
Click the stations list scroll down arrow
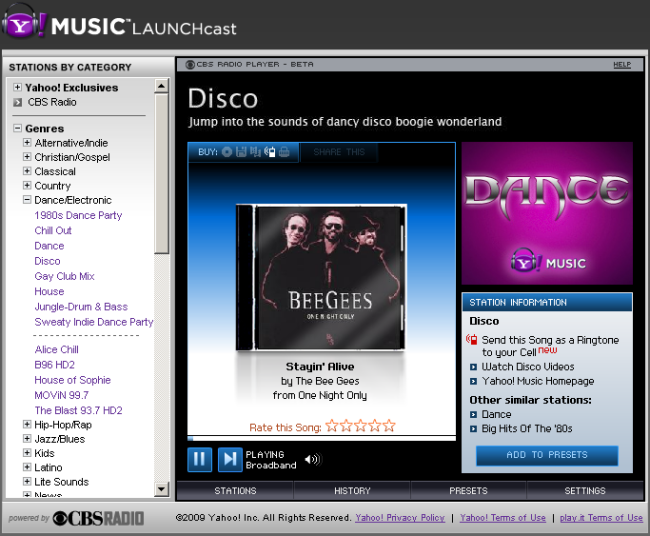tap(161, 489)
